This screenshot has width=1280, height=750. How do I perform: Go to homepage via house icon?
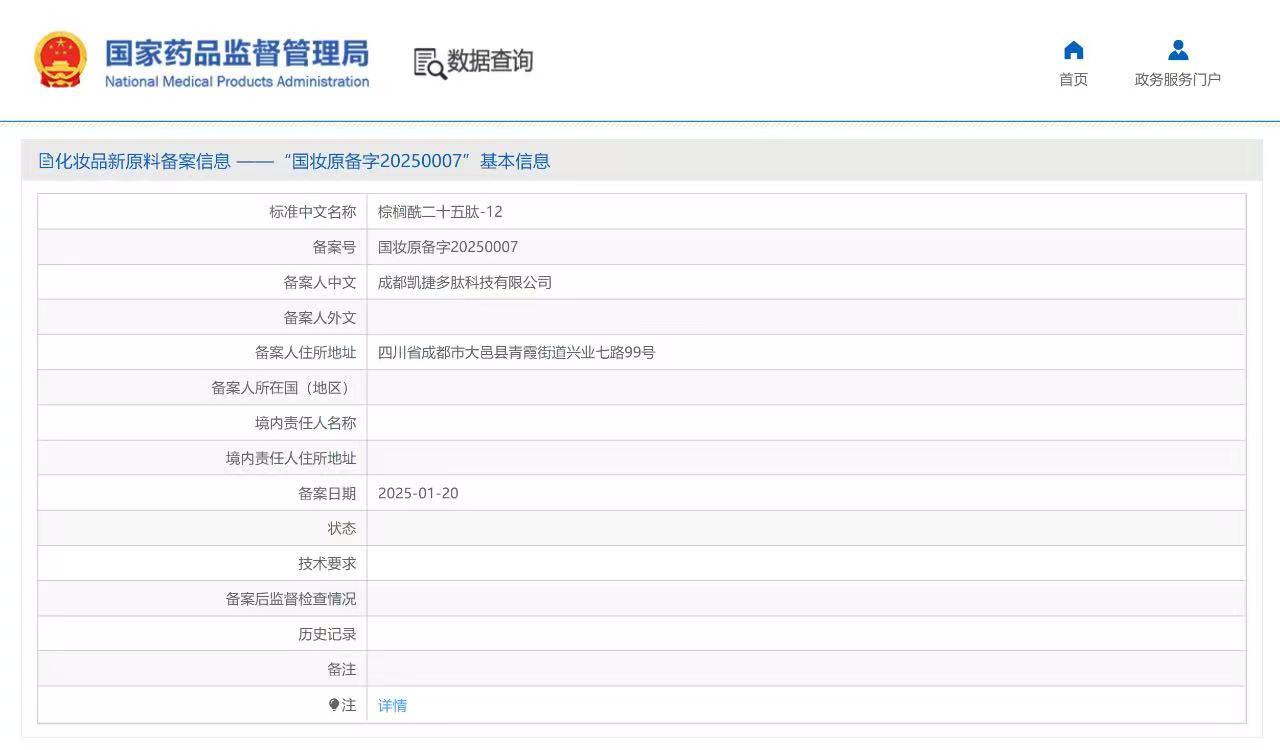click(x=1073, y=51)
